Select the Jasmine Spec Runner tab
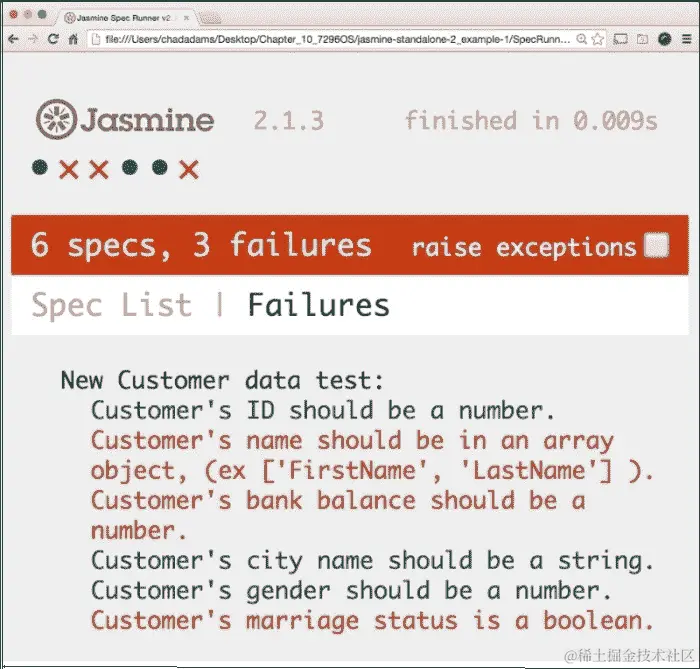The image size is (700, 669). point(124,18)
